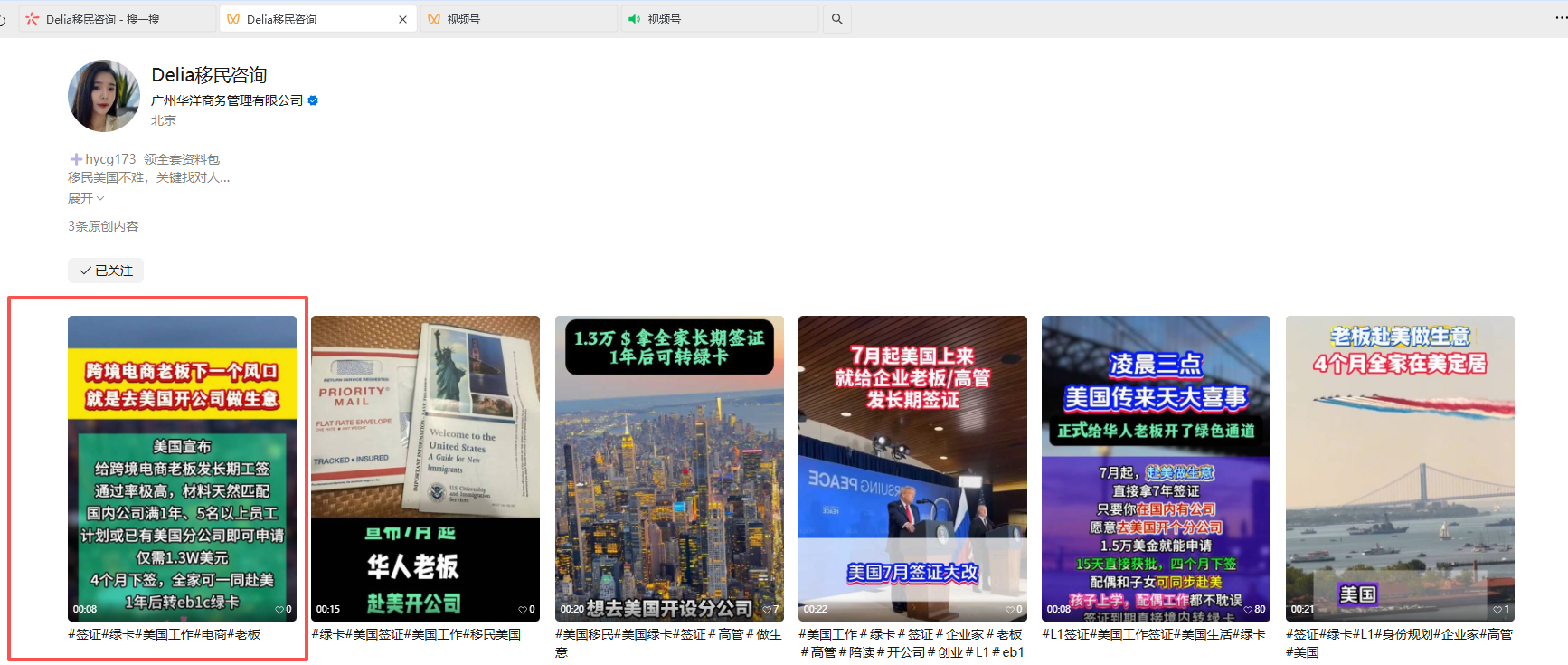Select the 视频号 tab playing audio

click(720, 19)
